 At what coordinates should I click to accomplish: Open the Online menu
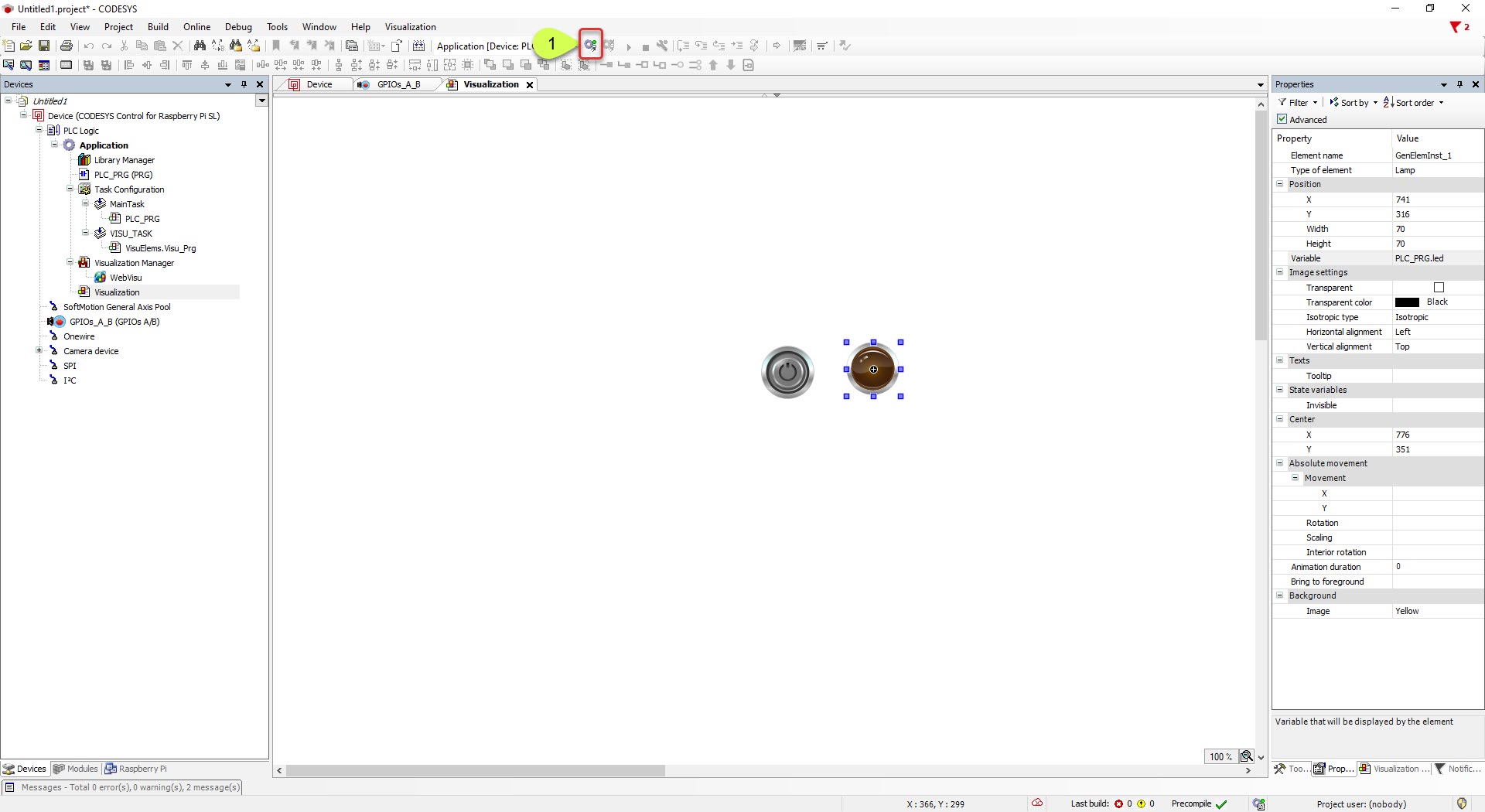[x=196, y=27]
